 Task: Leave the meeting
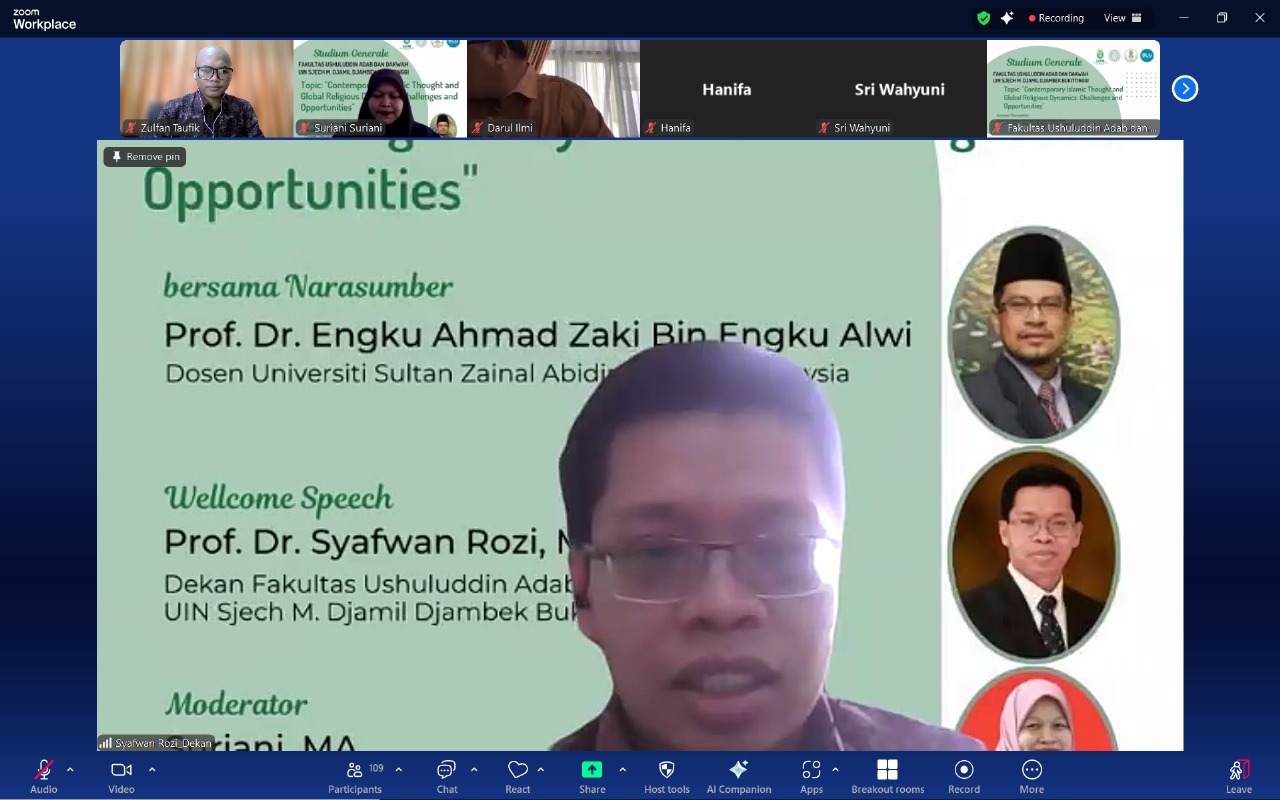pos(1239,776)
